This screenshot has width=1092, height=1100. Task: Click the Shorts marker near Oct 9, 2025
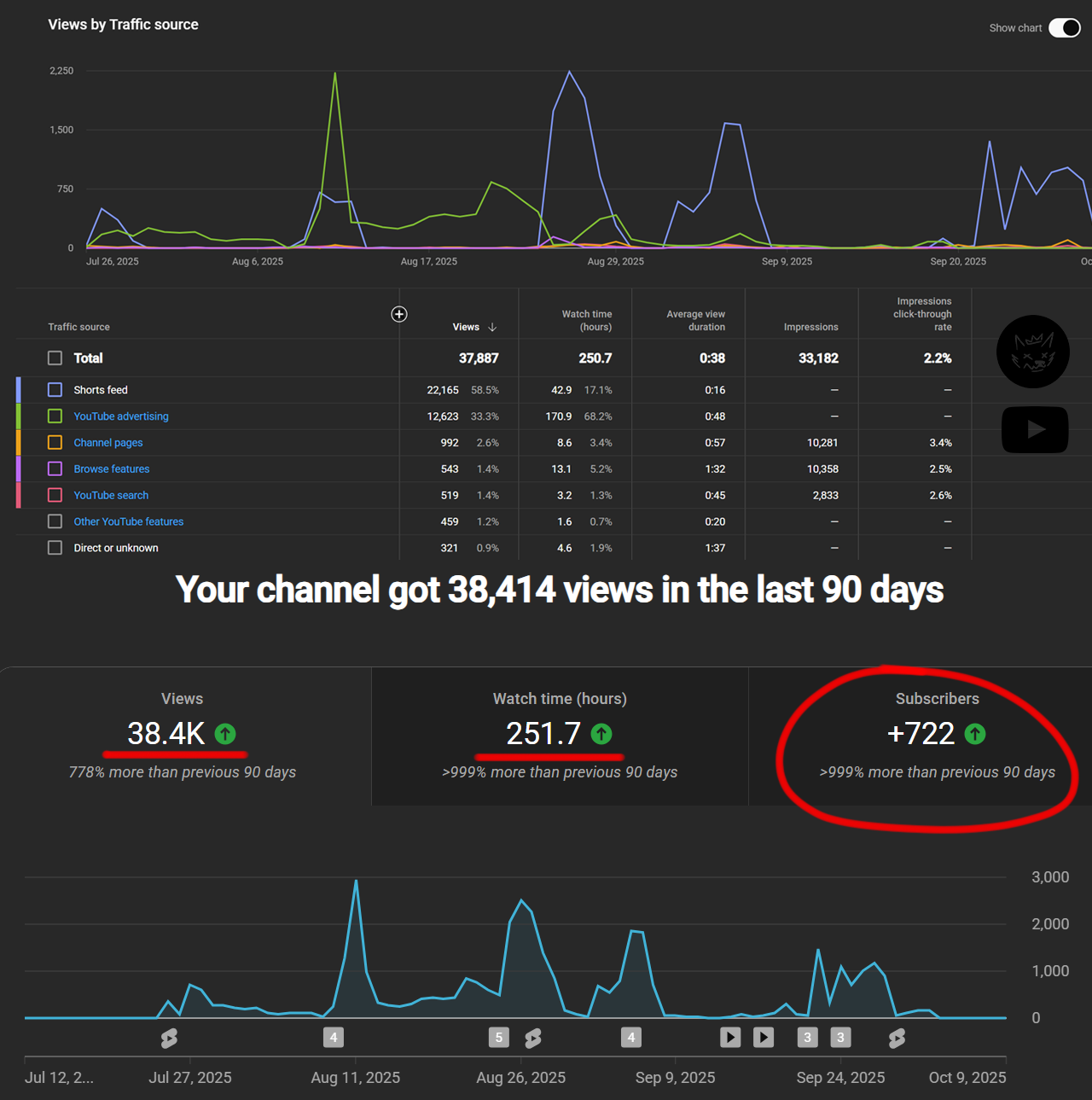click(897, 1039)
